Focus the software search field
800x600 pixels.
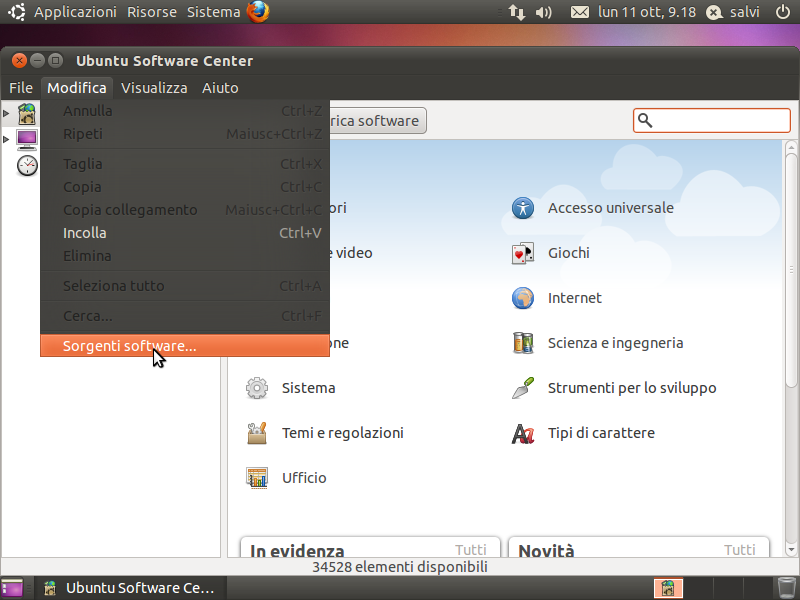tap(712, 120)
